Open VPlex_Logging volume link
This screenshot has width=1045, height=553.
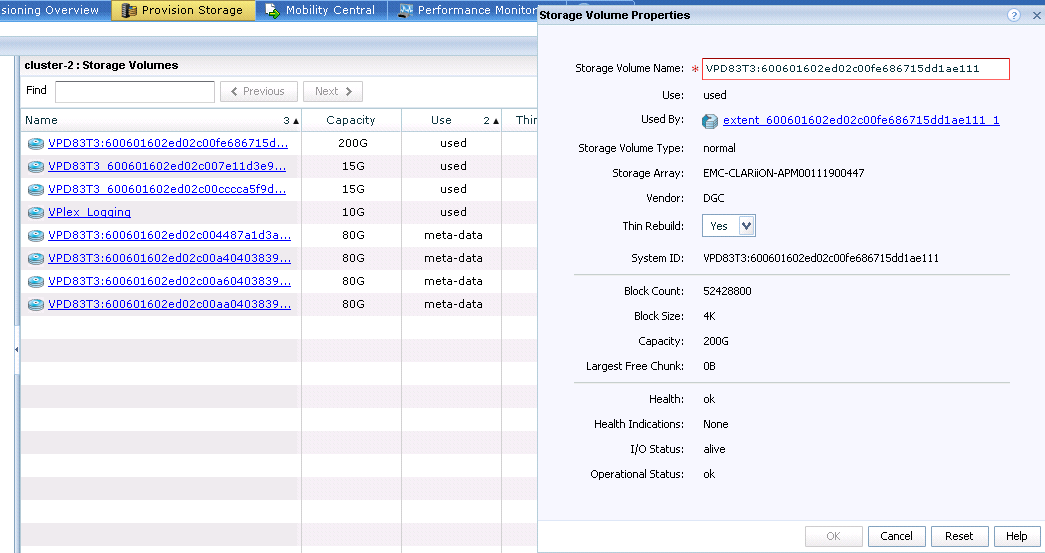pyautogui.click(x=89, y=212)
